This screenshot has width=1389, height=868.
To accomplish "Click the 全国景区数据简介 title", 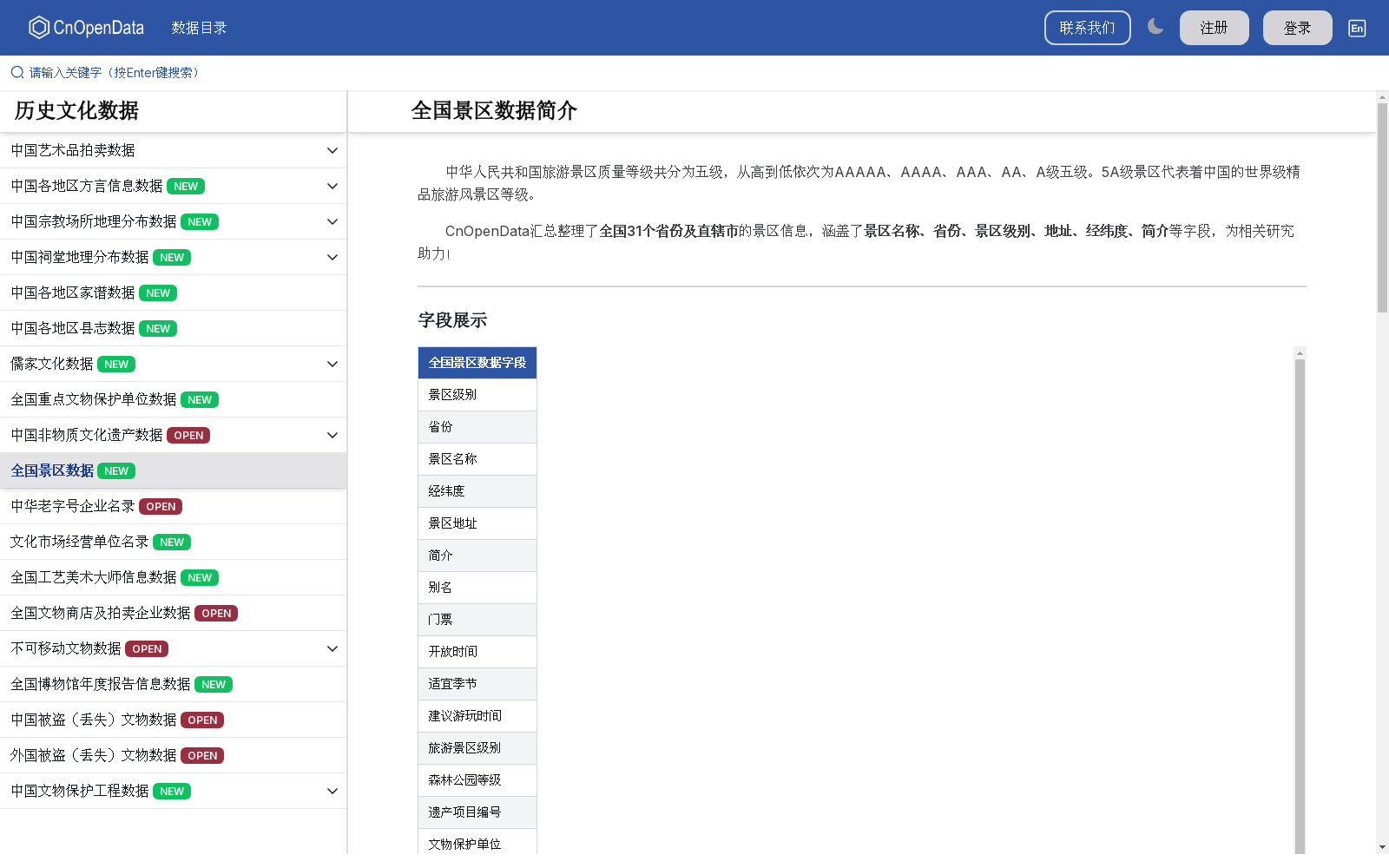I will pos(494,110).
